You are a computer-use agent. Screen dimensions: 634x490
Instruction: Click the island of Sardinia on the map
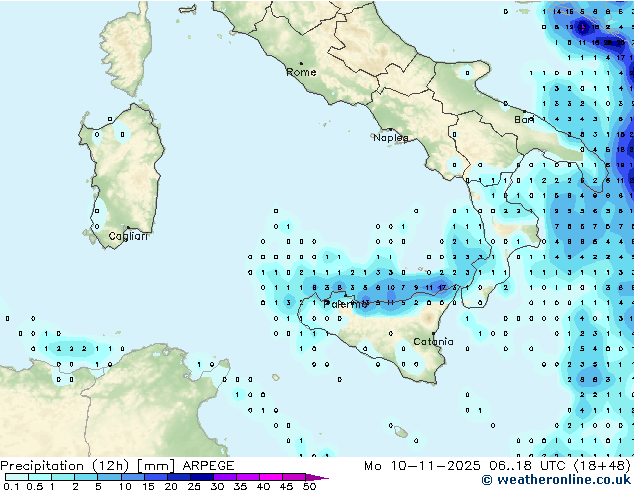coord(123,174)
